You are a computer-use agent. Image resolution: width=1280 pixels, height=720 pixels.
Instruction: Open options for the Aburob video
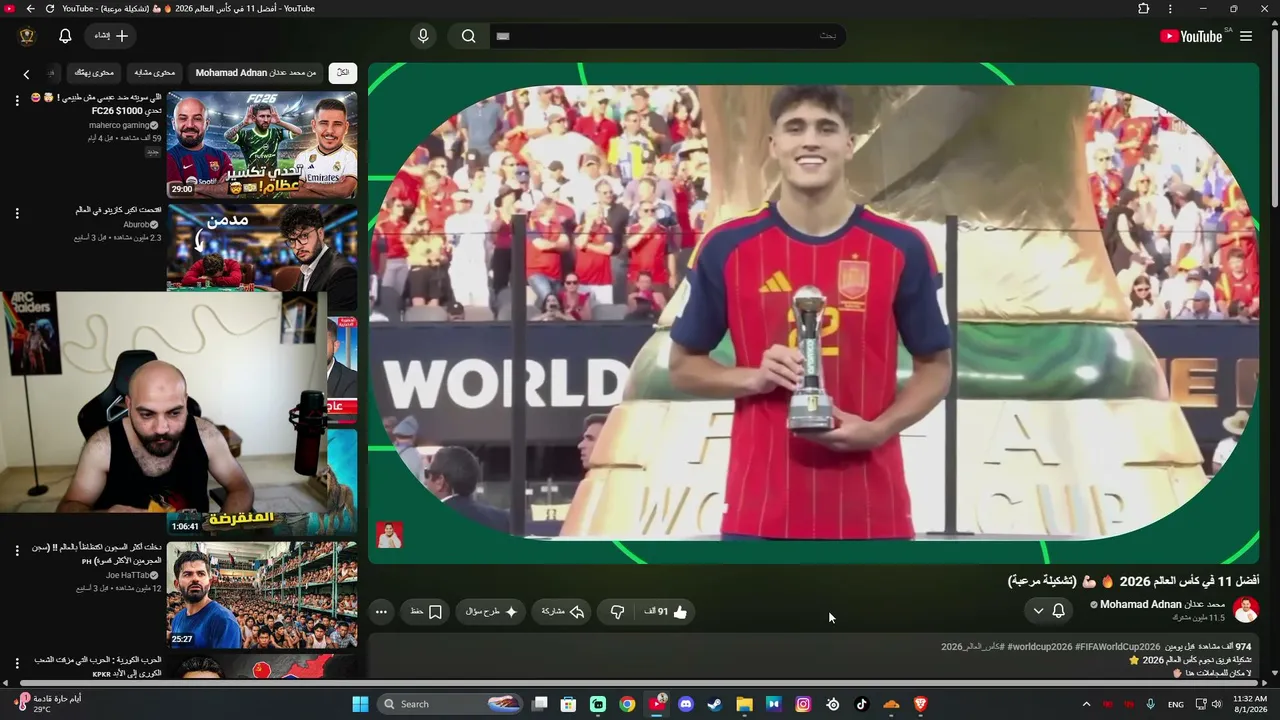(x=17, y=213)
